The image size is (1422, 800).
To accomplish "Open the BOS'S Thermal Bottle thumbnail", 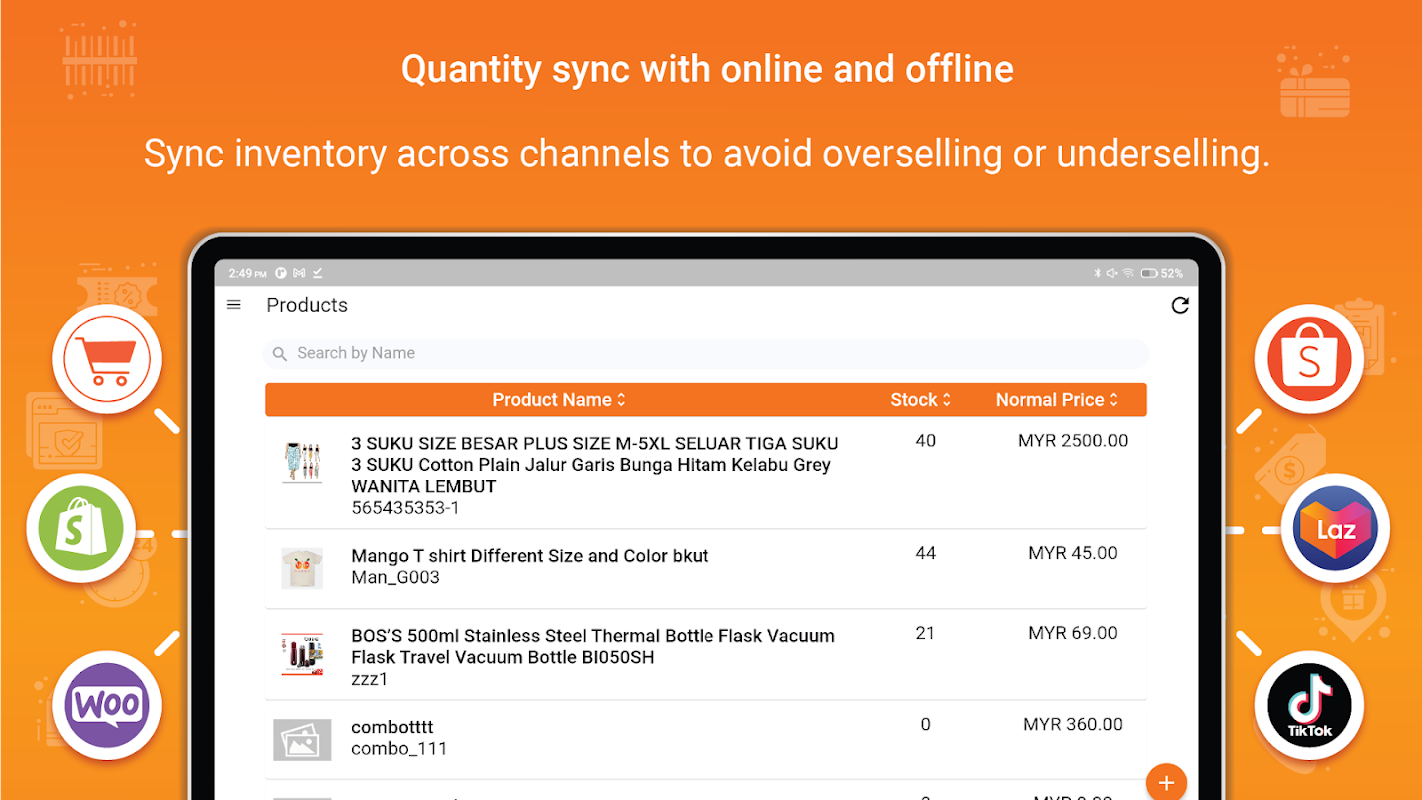I will 302,654.
